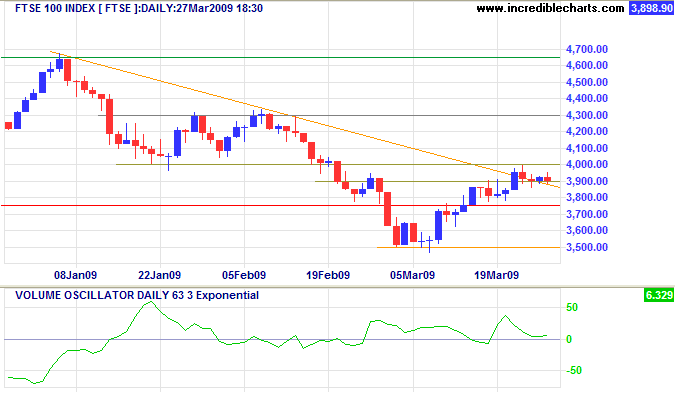Image resolution: width=675 pixels, height=395 pixels.
Task: Select the 3,898.90 last price box
Action: 651,8
